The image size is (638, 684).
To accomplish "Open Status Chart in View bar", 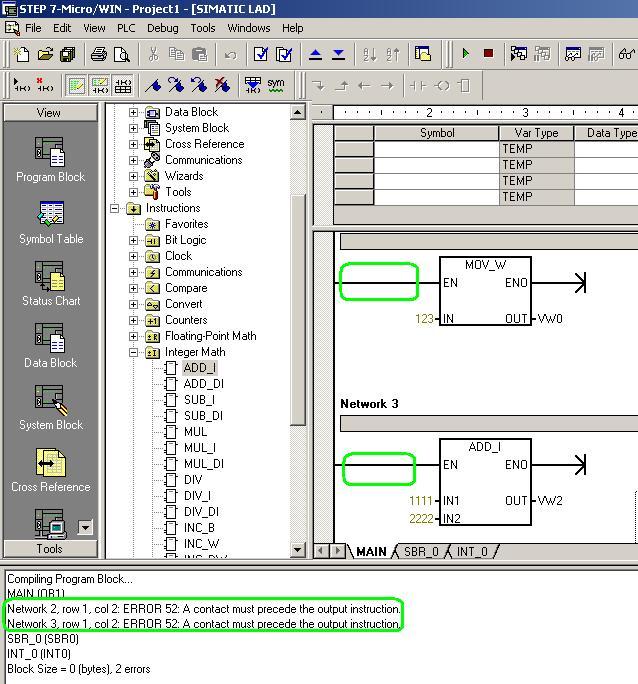I will click(x=51, y=284).
